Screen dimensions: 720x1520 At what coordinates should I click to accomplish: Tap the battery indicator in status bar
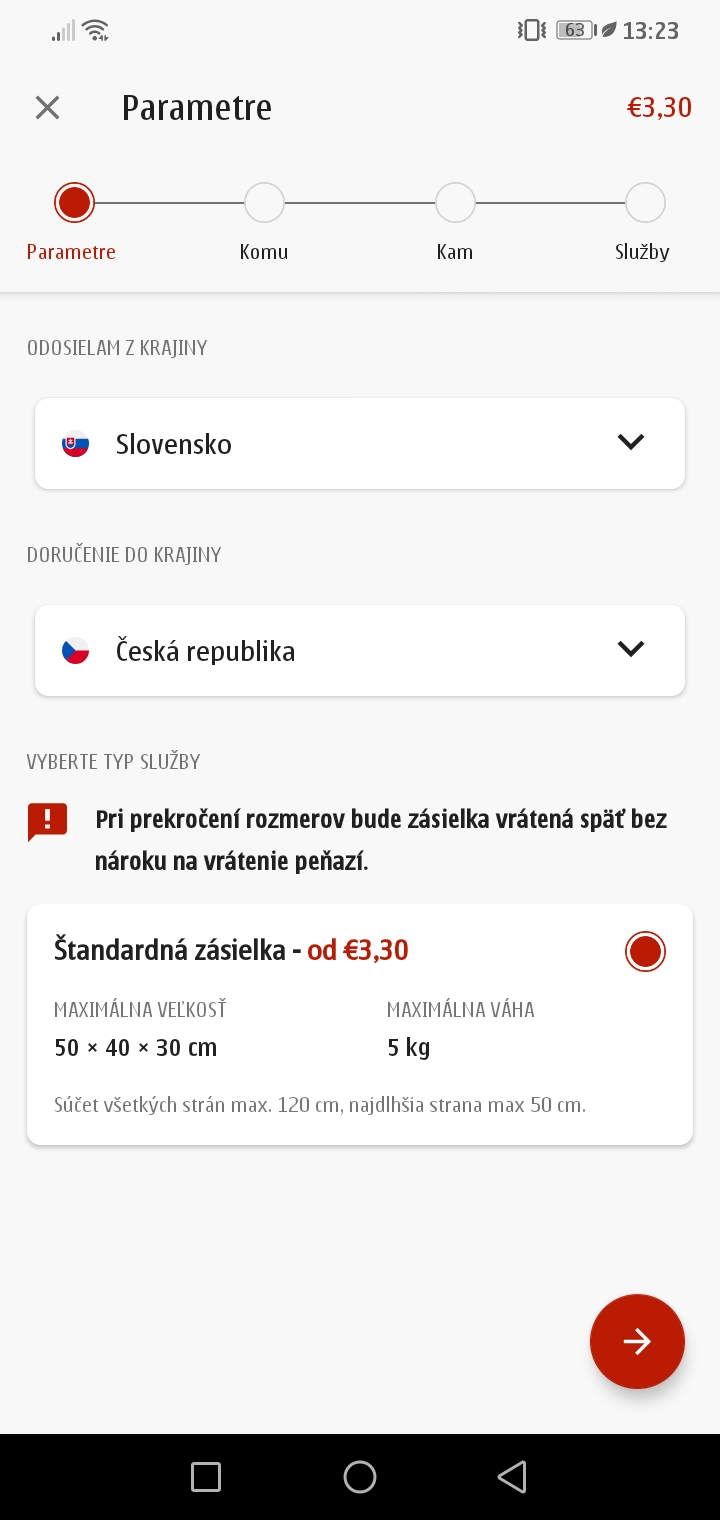coord(575,30)
